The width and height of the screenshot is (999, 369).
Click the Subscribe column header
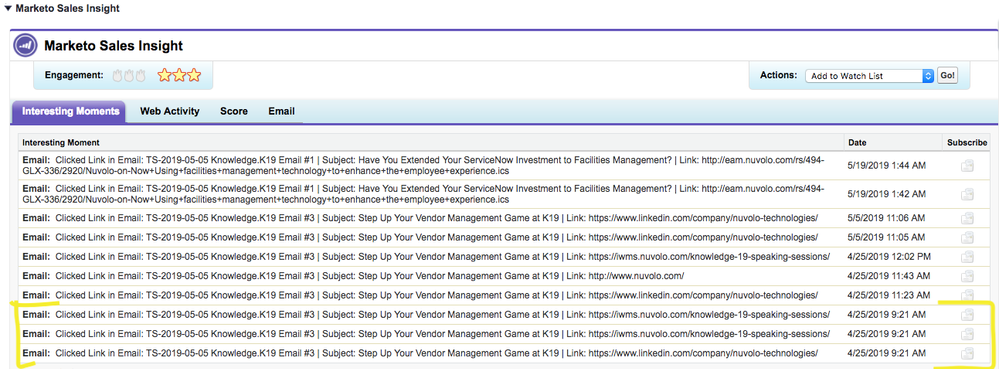(x=967, y=143)
